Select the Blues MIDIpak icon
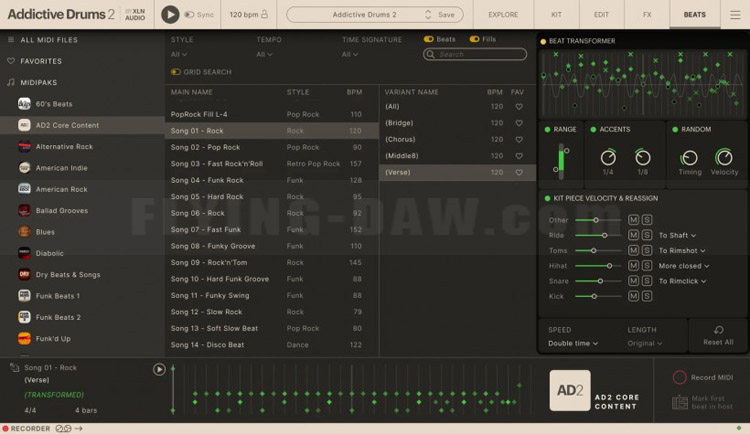This screenshot has width=750, height=434. (24, 232)
